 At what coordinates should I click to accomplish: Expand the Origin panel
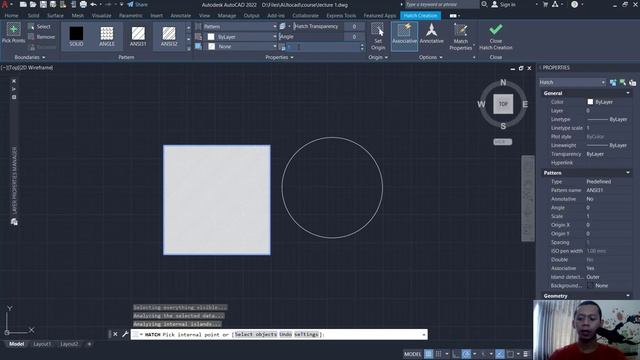pyautogui.click(x=378, y=58)
